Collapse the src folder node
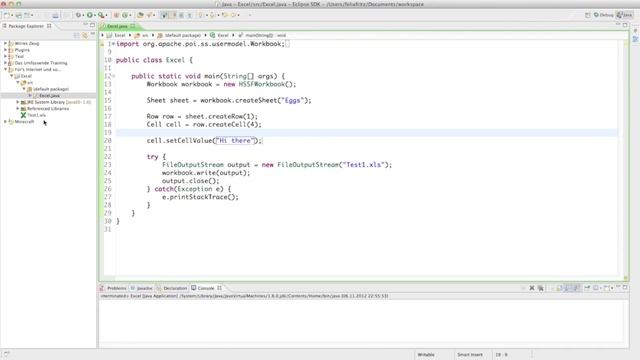The width and height of the screenshot is (640, 360). pos(18,82)
